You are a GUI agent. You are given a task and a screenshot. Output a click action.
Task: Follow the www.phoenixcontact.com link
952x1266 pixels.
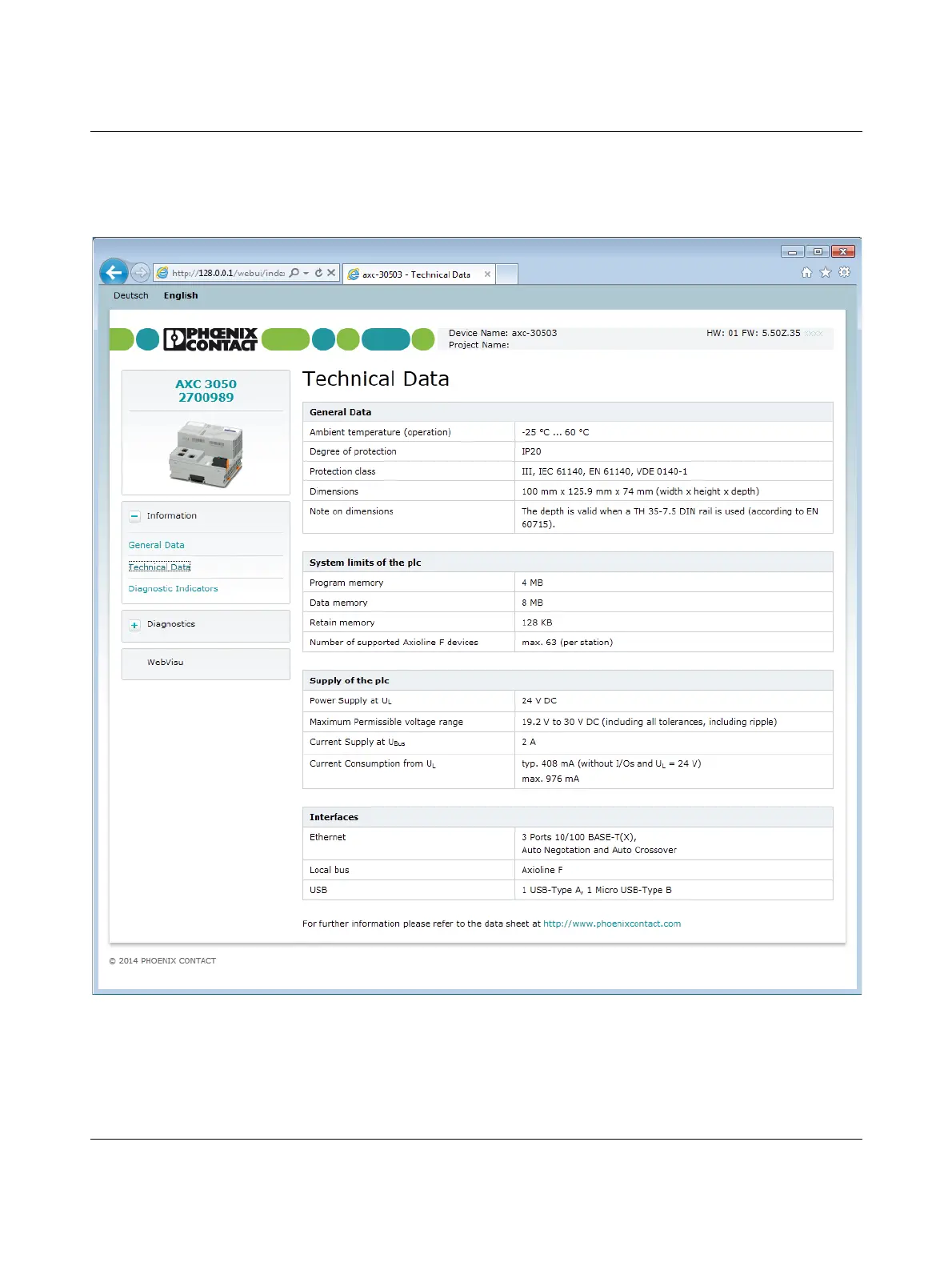pyautogui.click(x=612, y=923)
